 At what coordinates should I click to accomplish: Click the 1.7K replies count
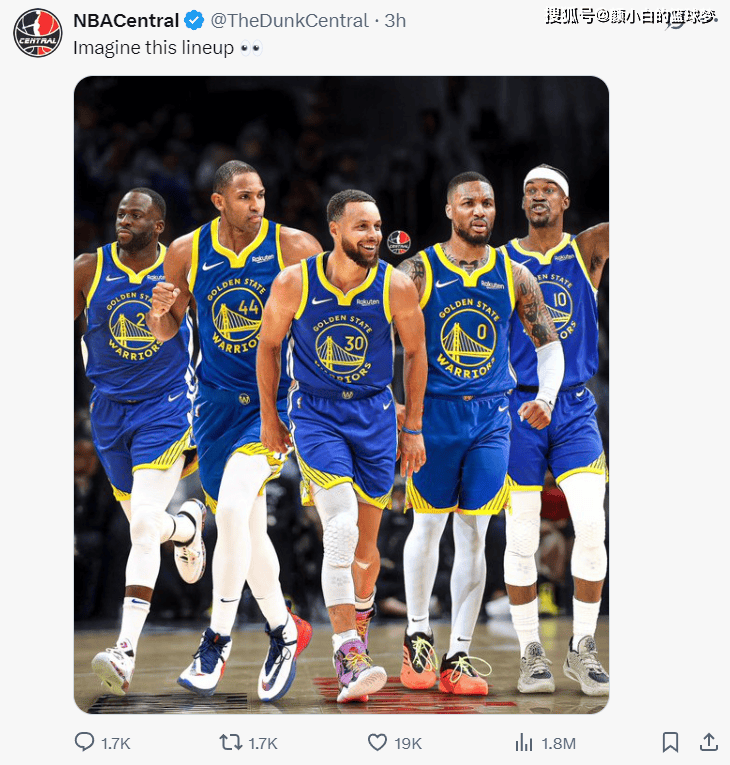point(116,744)
